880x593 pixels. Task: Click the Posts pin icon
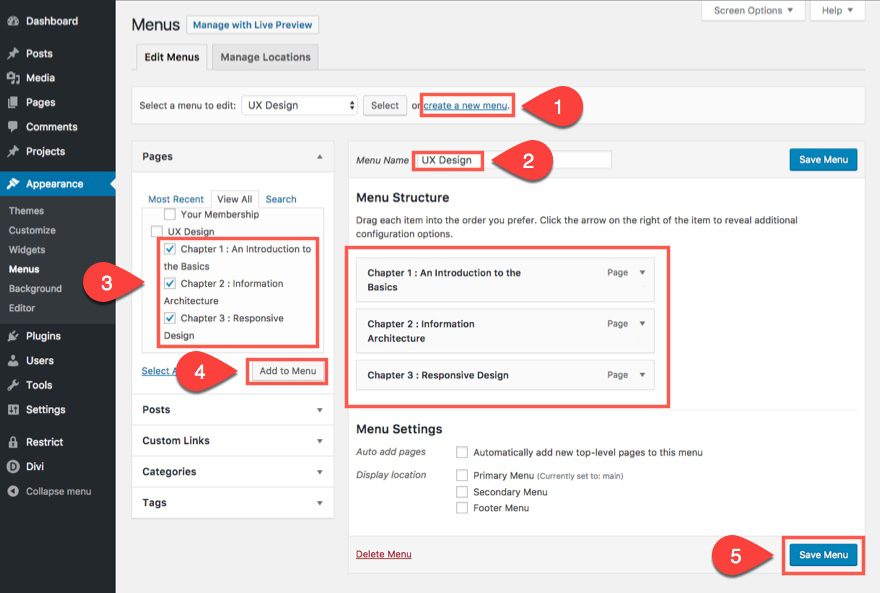(x=13, y=54)
